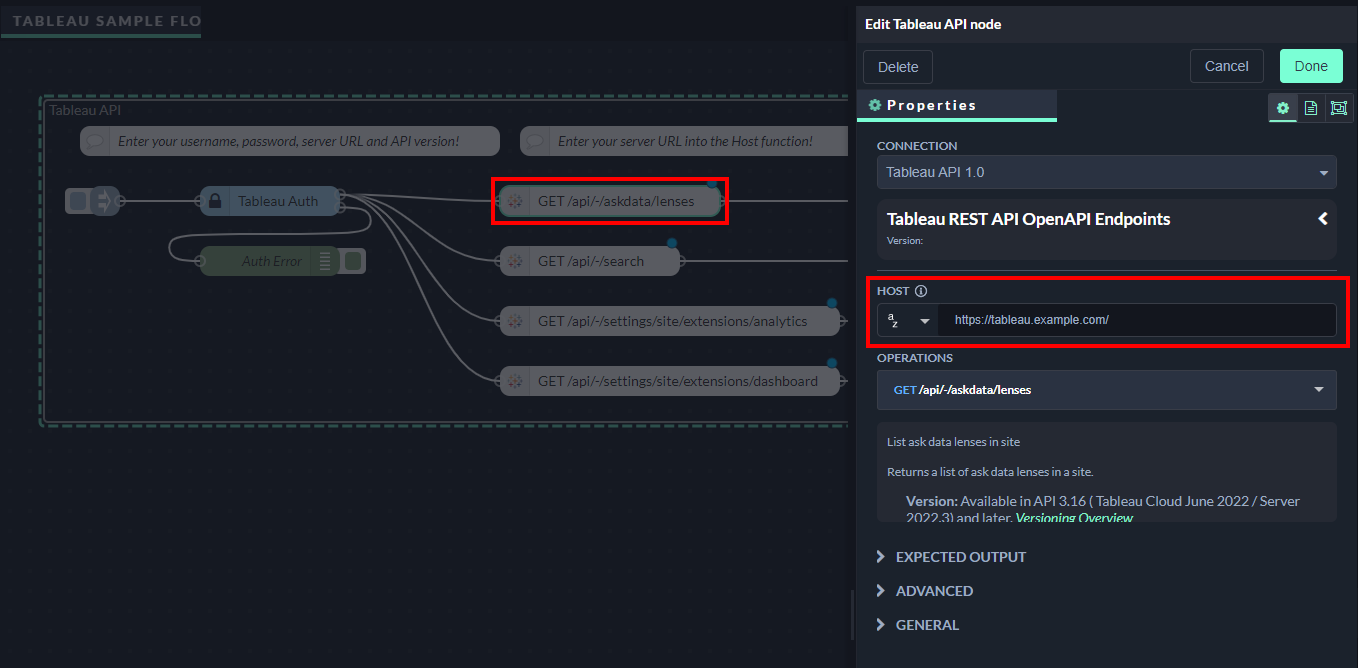Open the Connection dropdown Tableau API 1.0

[1106, 172]
